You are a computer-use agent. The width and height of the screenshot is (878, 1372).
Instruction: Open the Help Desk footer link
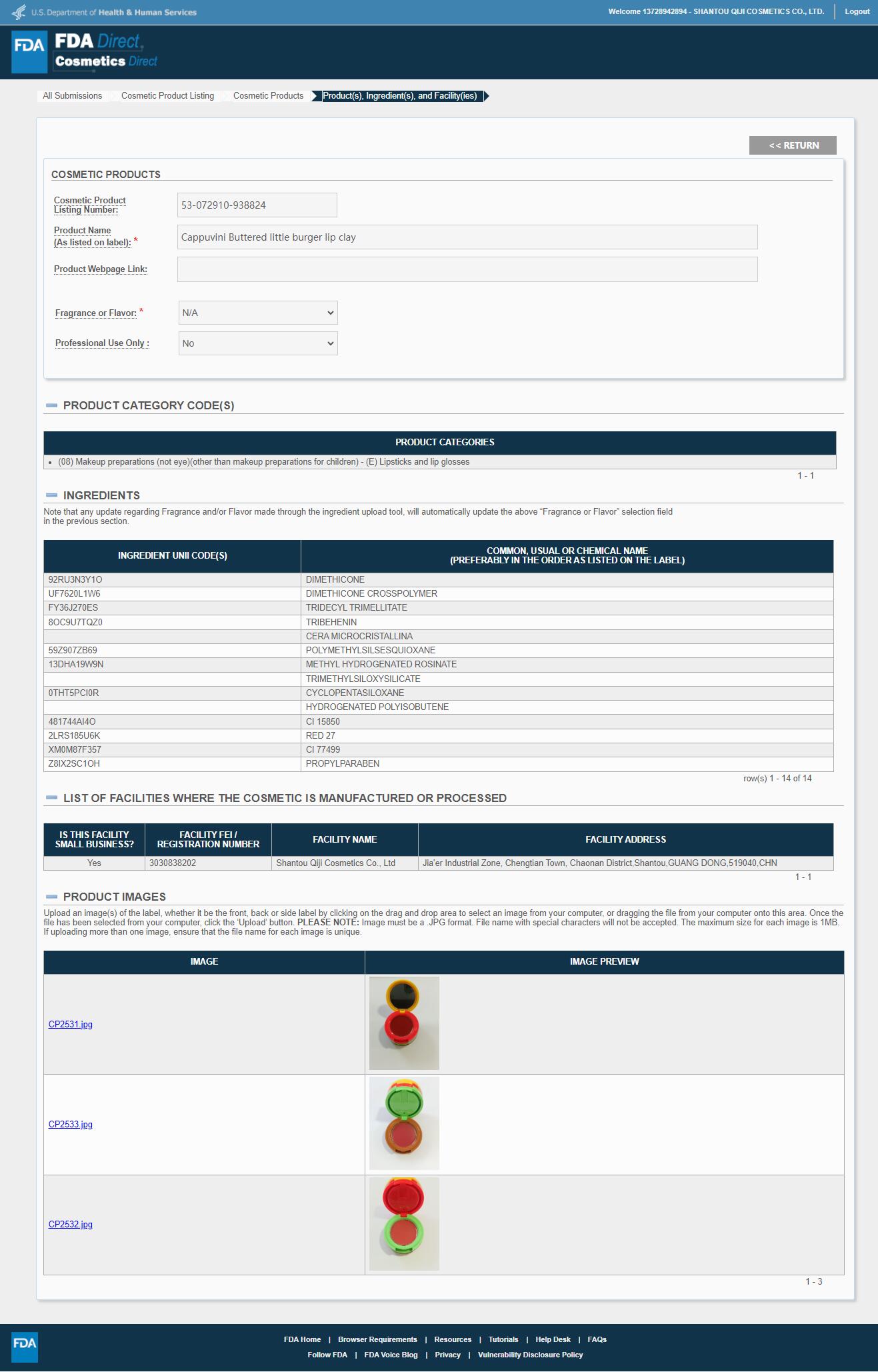pyautogui.click(x=553, y=1339)
